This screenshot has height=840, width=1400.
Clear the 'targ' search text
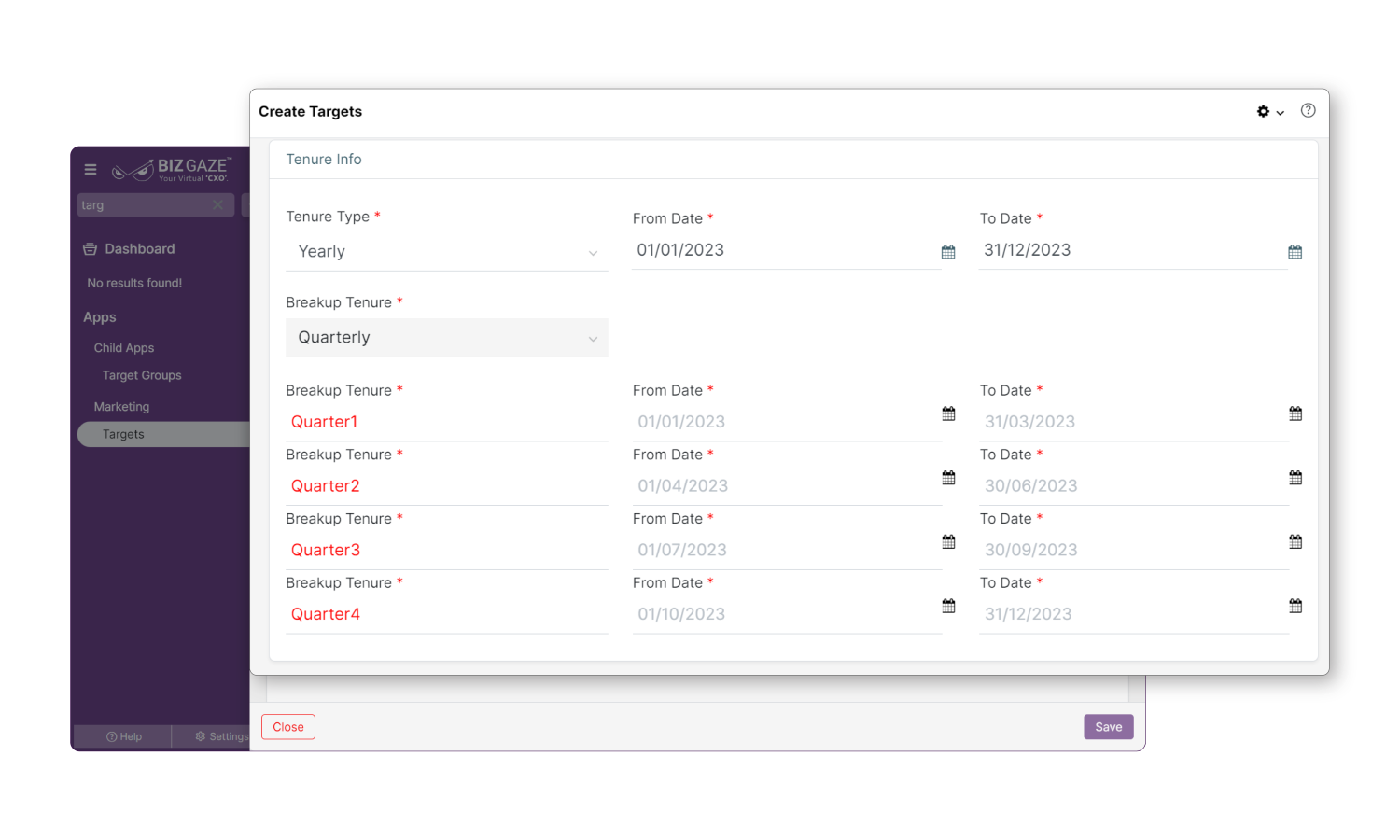(x=217, y=204)
